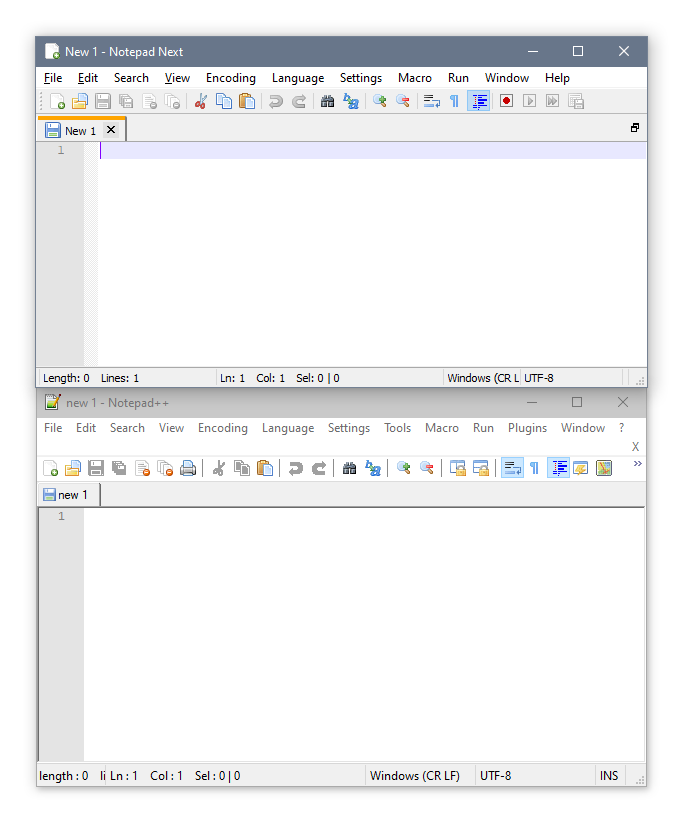Open Encoding menu in Notepad Next
697x835 pixels.
[231, 78]
